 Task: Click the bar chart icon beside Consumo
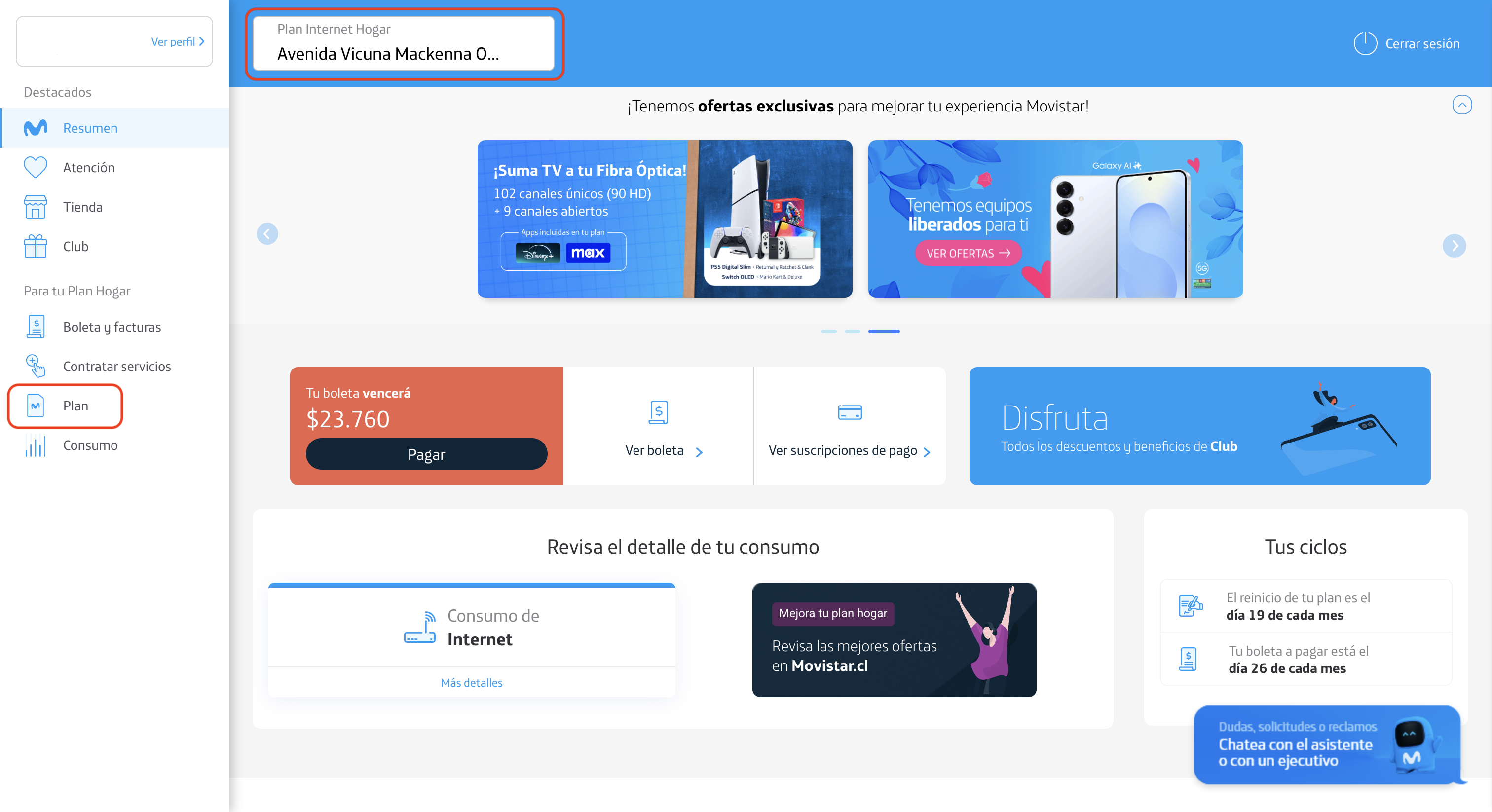36,445
